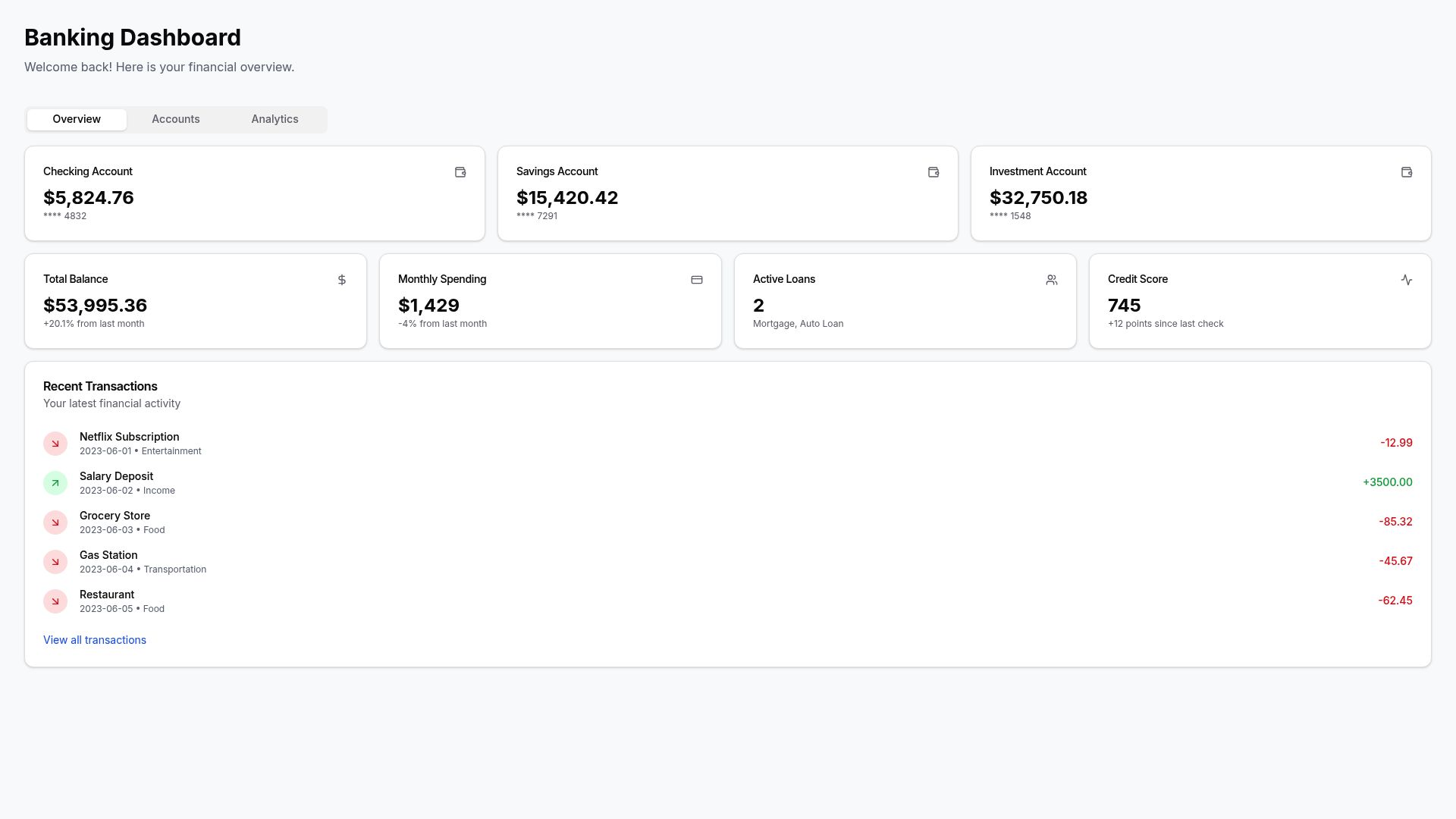1456x819 pixels.
Task: Click the Savings Account wallet icon
Action: [934, 172]
